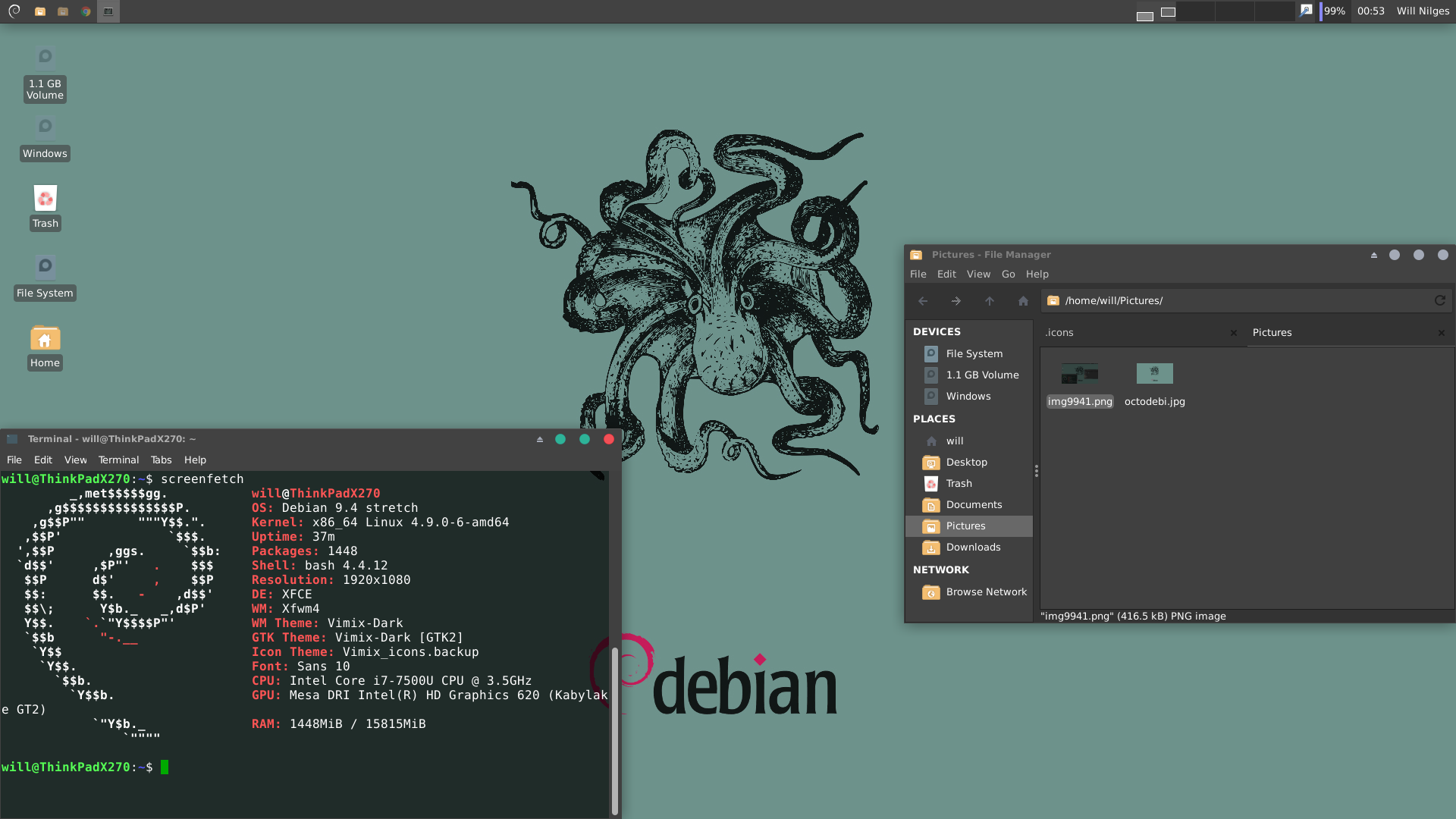Open the Help menu in Terminal
Viewport: 1456px width, 819px height.
coord(195,460)
